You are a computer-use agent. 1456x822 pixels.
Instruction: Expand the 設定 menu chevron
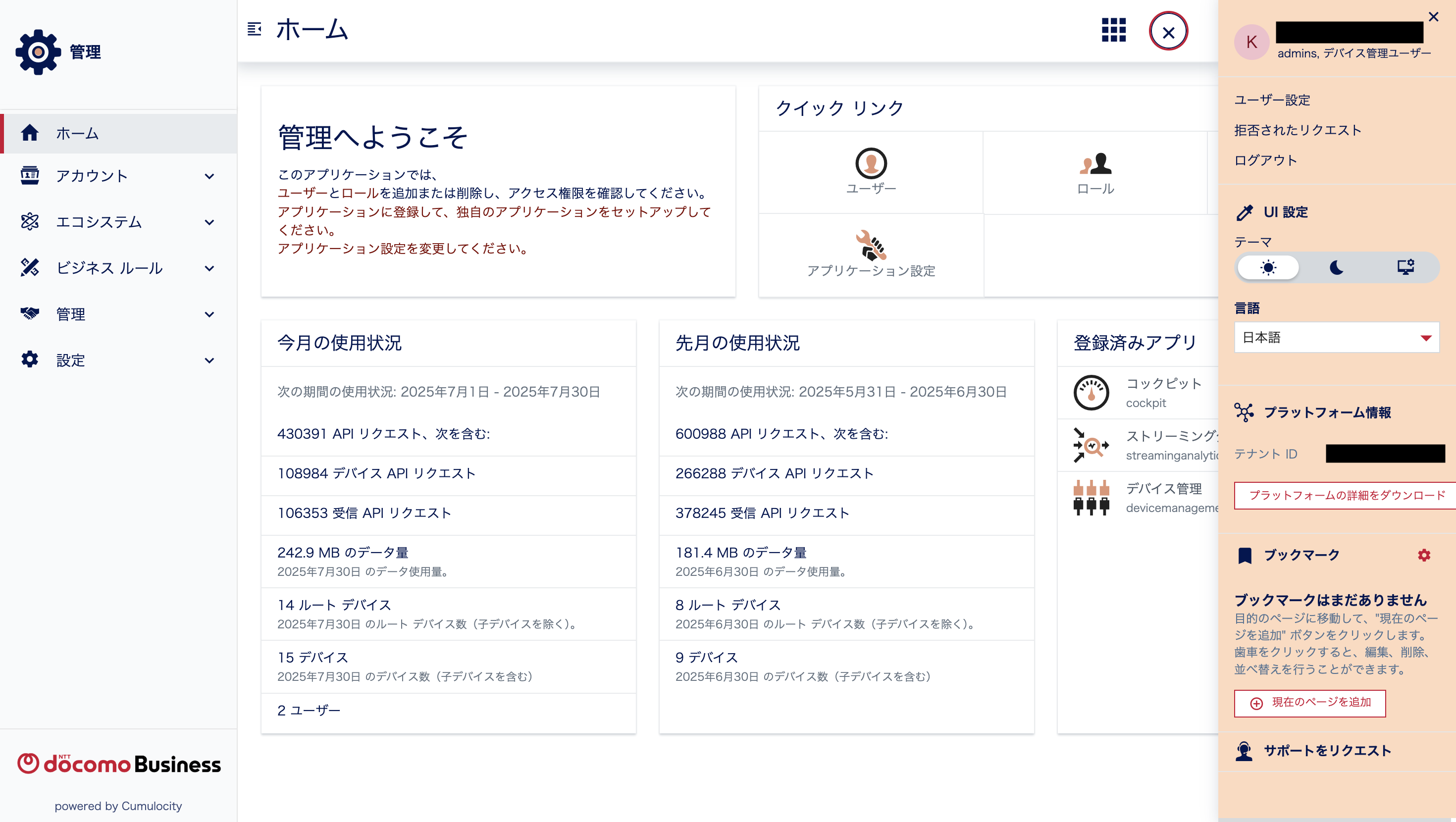tap(209, 360)
